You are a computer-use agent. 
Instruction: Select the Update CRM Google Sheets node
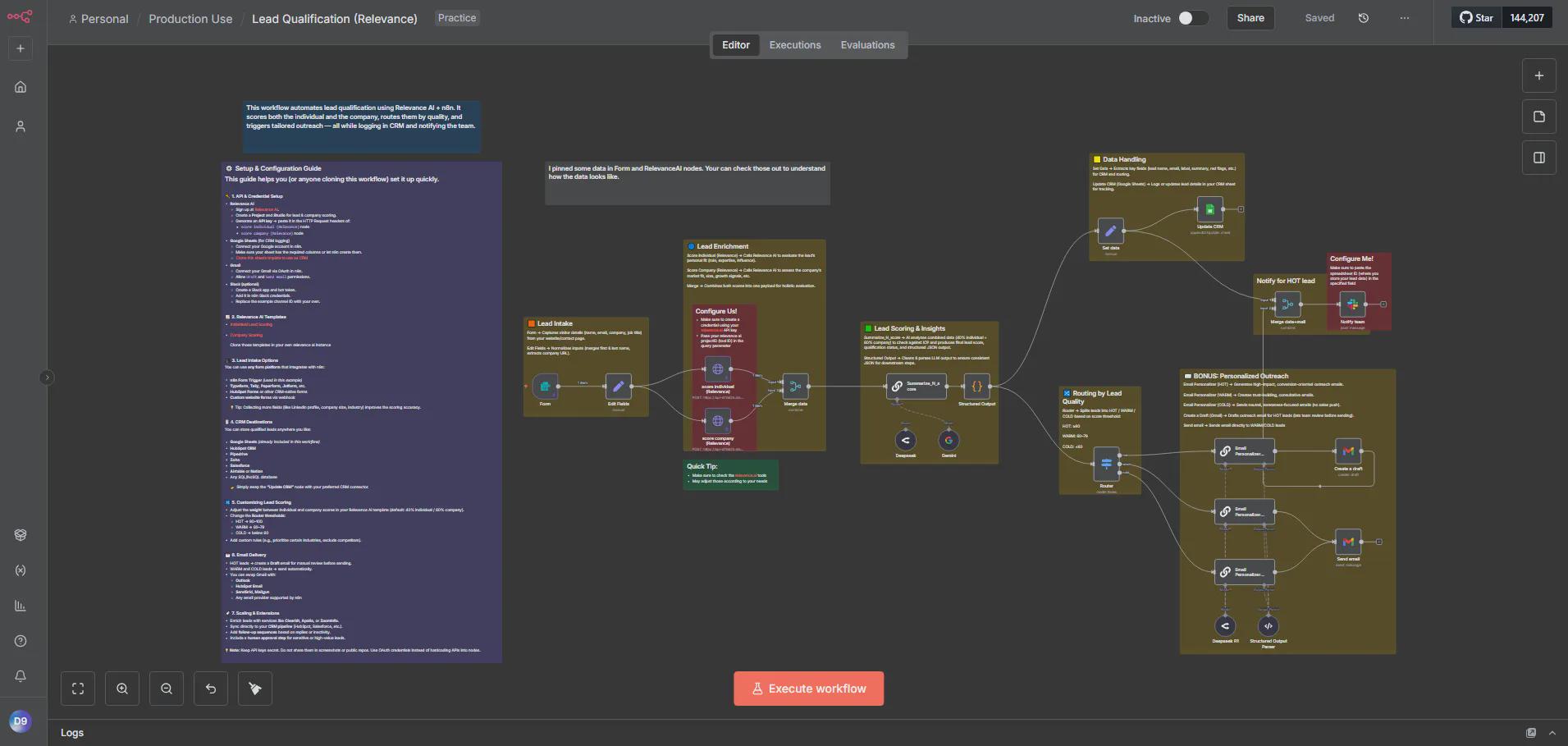pos(1209,209)
